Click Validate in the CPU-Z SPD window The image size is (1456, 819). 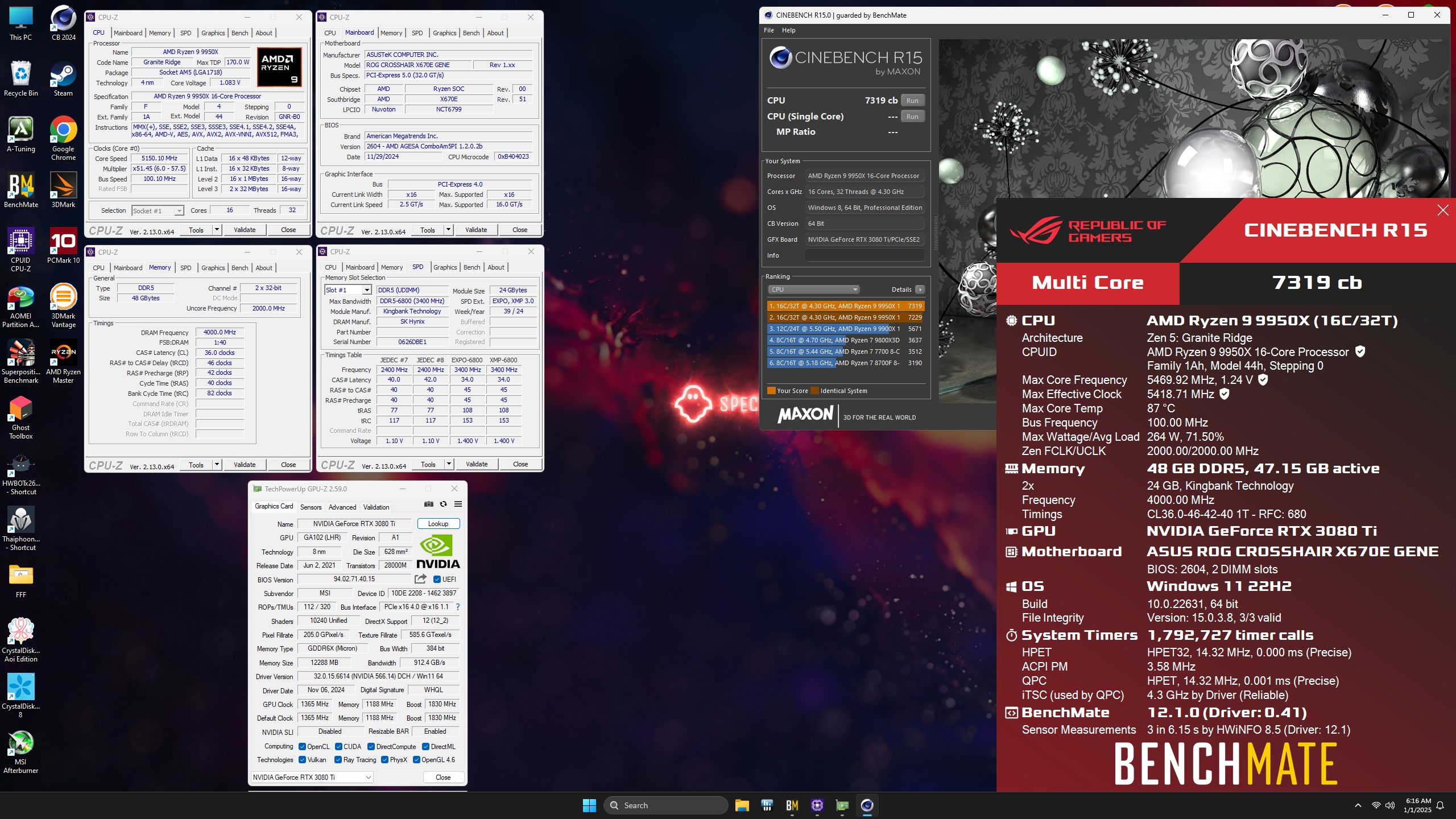pyautogui.click(x=477, y=464)
